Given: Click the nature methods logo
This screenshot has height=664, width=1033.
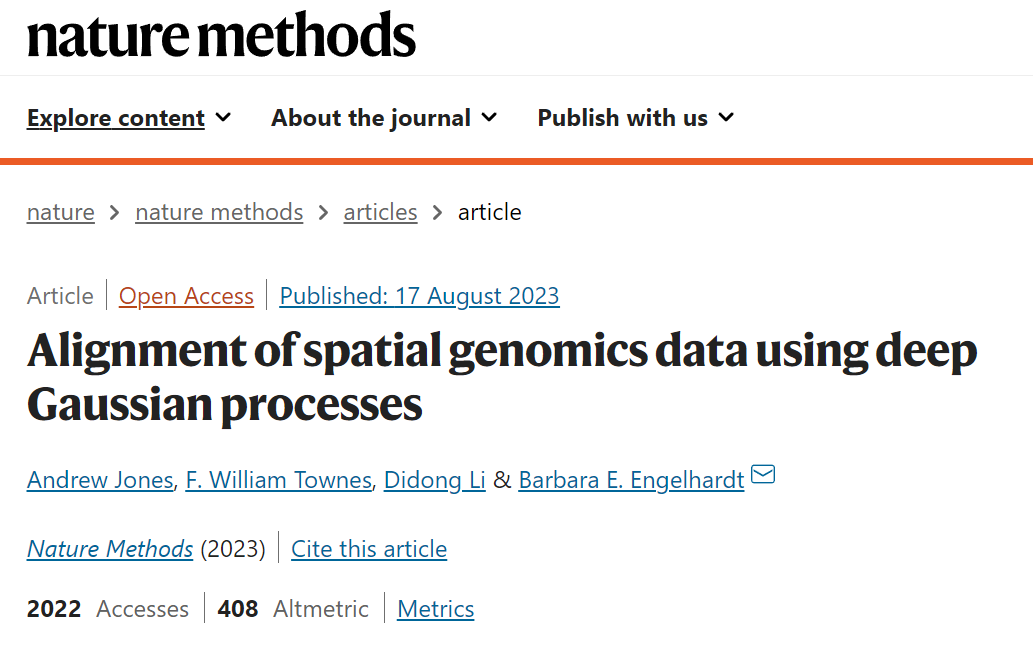Looking at the screenshot, I should 221,35.
